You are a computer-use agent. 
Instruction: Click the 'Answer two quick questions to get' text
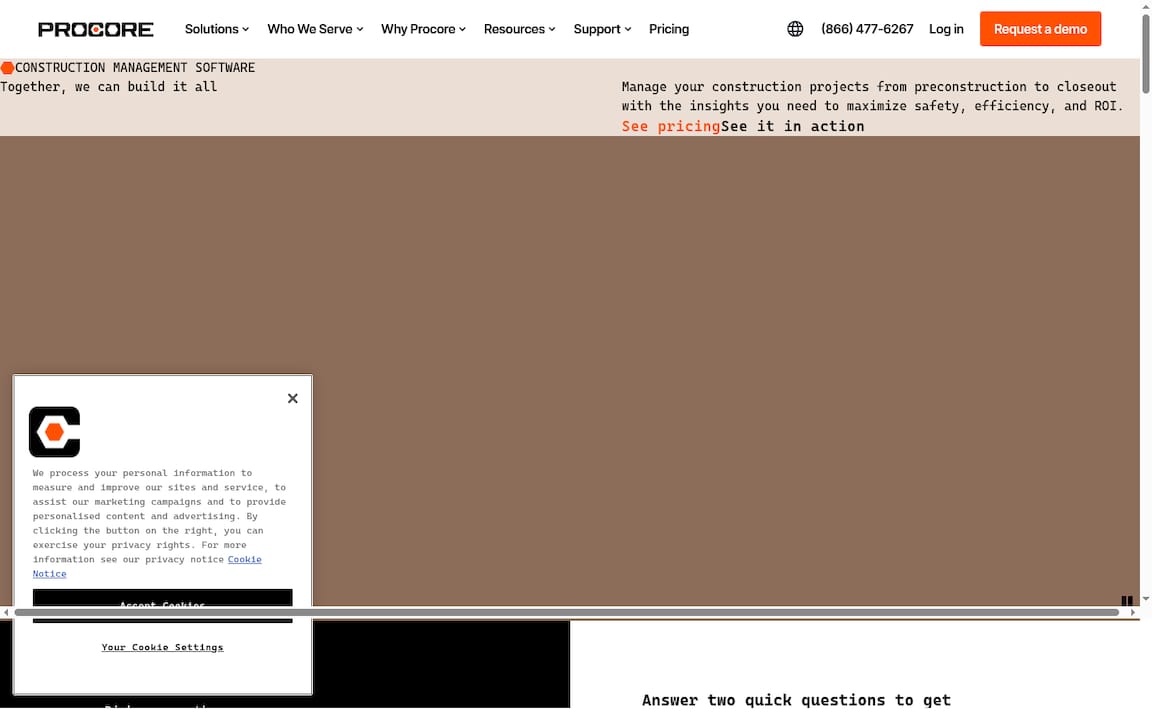[x=796, y=700]
